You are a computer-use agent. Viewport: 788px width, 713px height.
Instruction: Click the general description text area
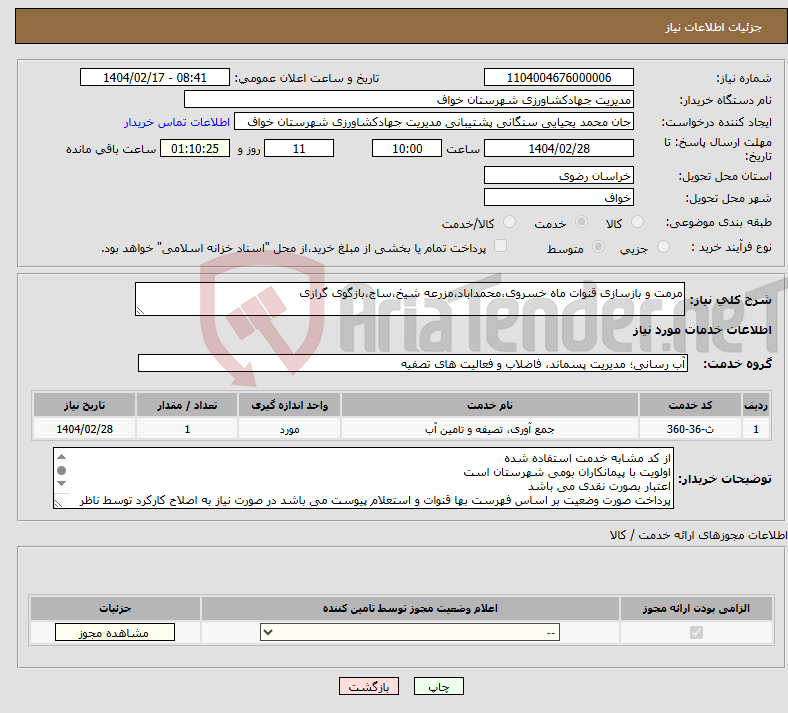click(x=410, y=299)
